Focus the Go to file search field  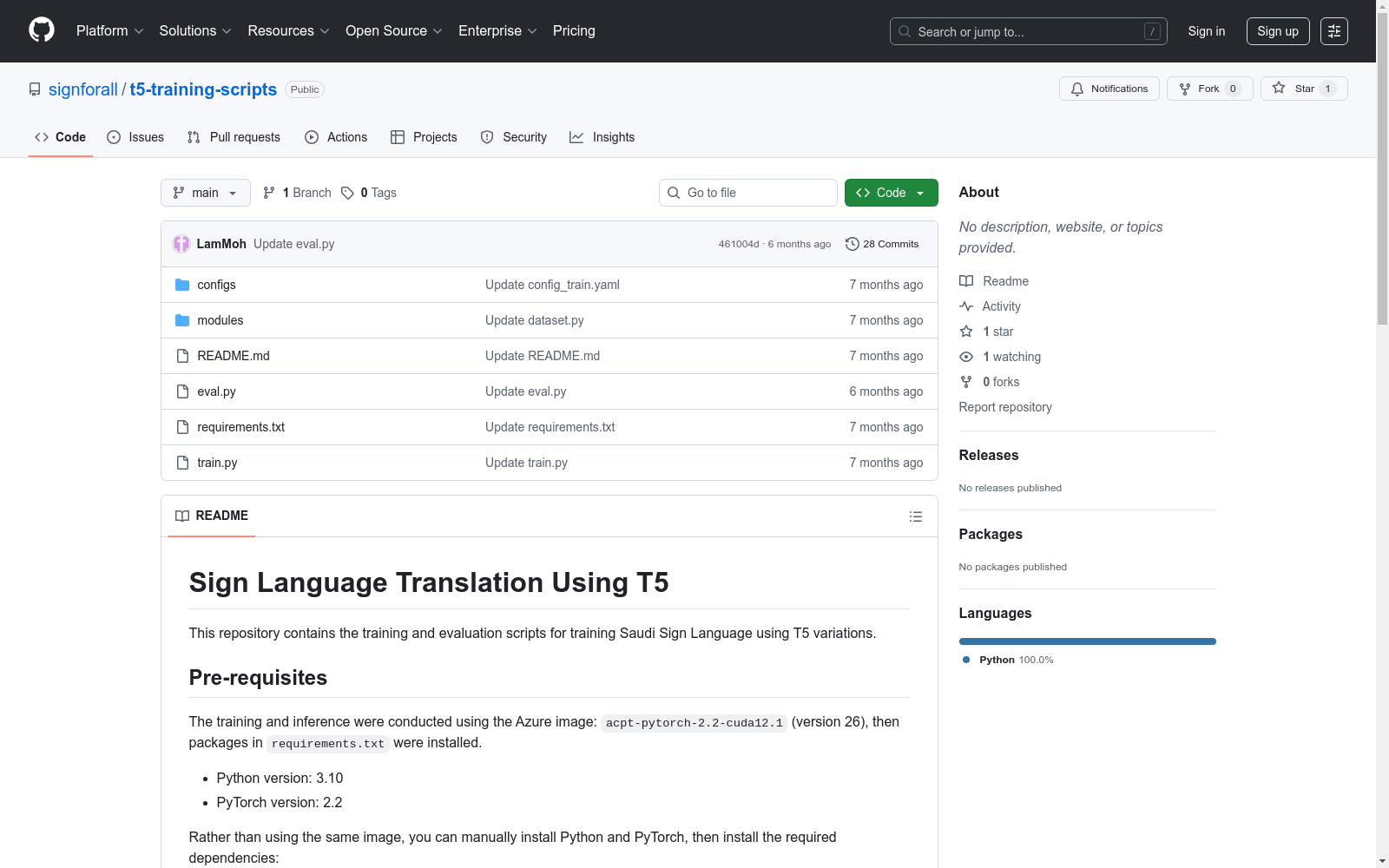[x=748, y=193]
